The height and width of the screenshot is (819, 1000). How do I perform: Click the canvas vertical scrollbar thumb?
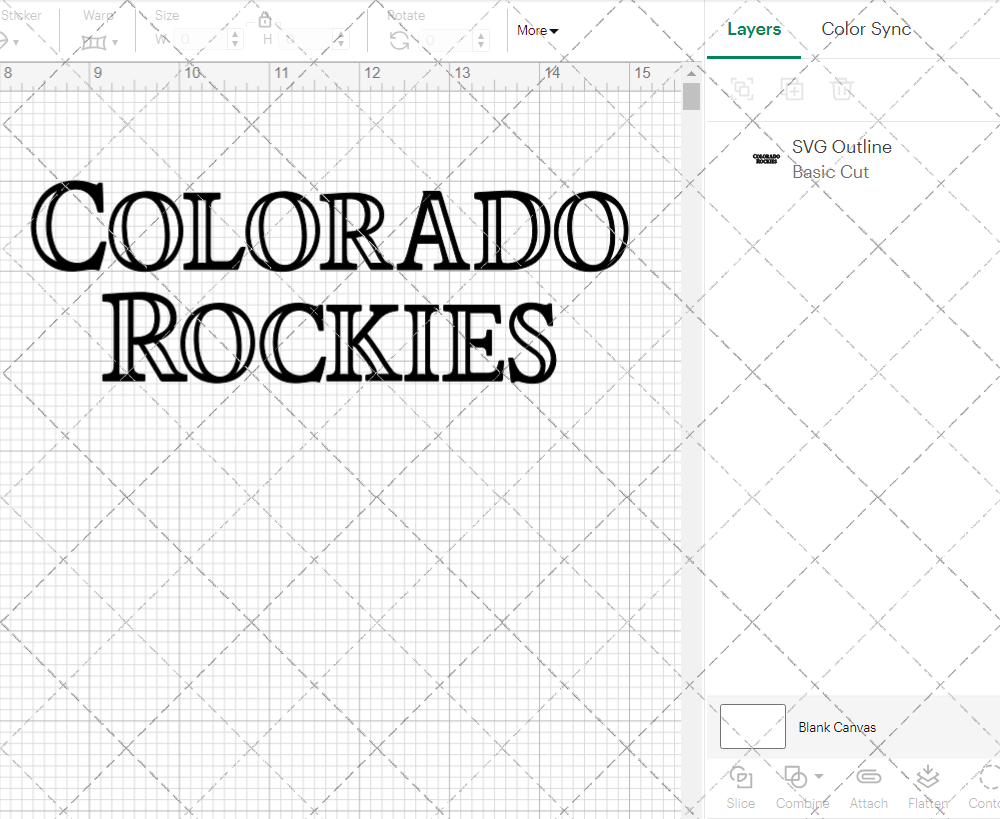691,96
